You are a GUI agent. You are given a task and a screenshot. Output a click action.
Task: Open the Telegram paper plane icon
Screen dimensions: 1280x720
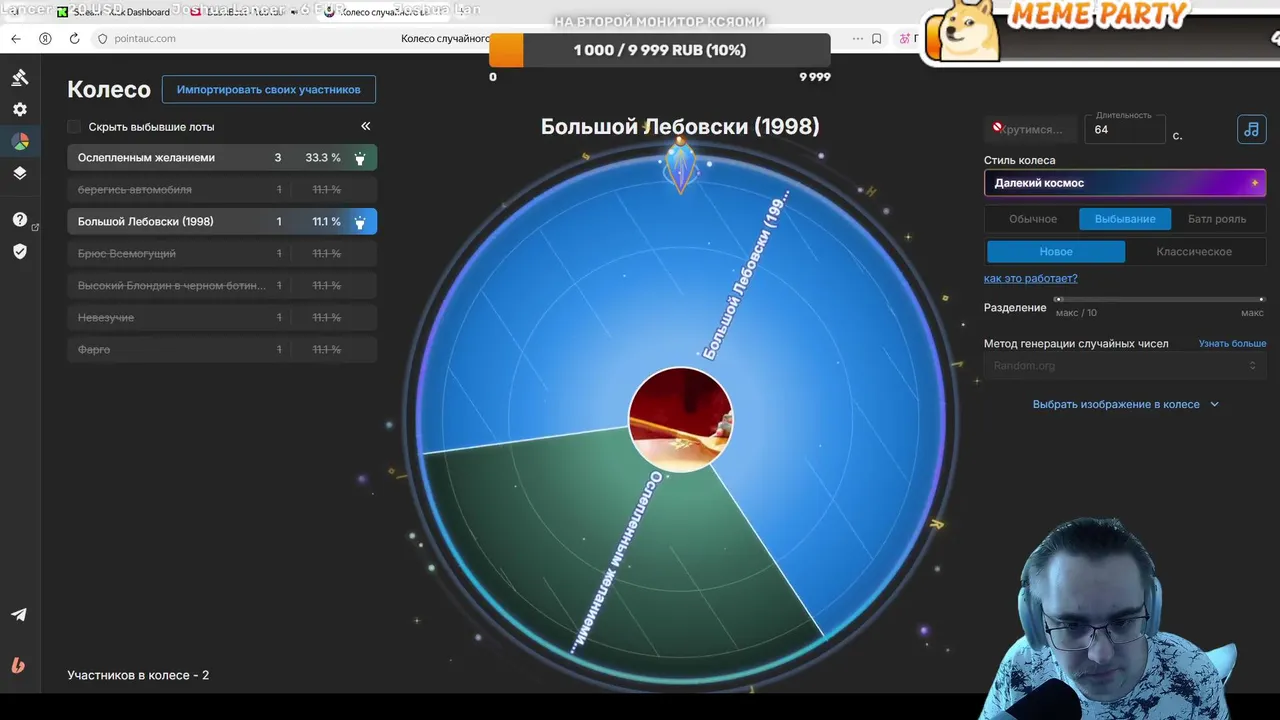click(19, 615)
